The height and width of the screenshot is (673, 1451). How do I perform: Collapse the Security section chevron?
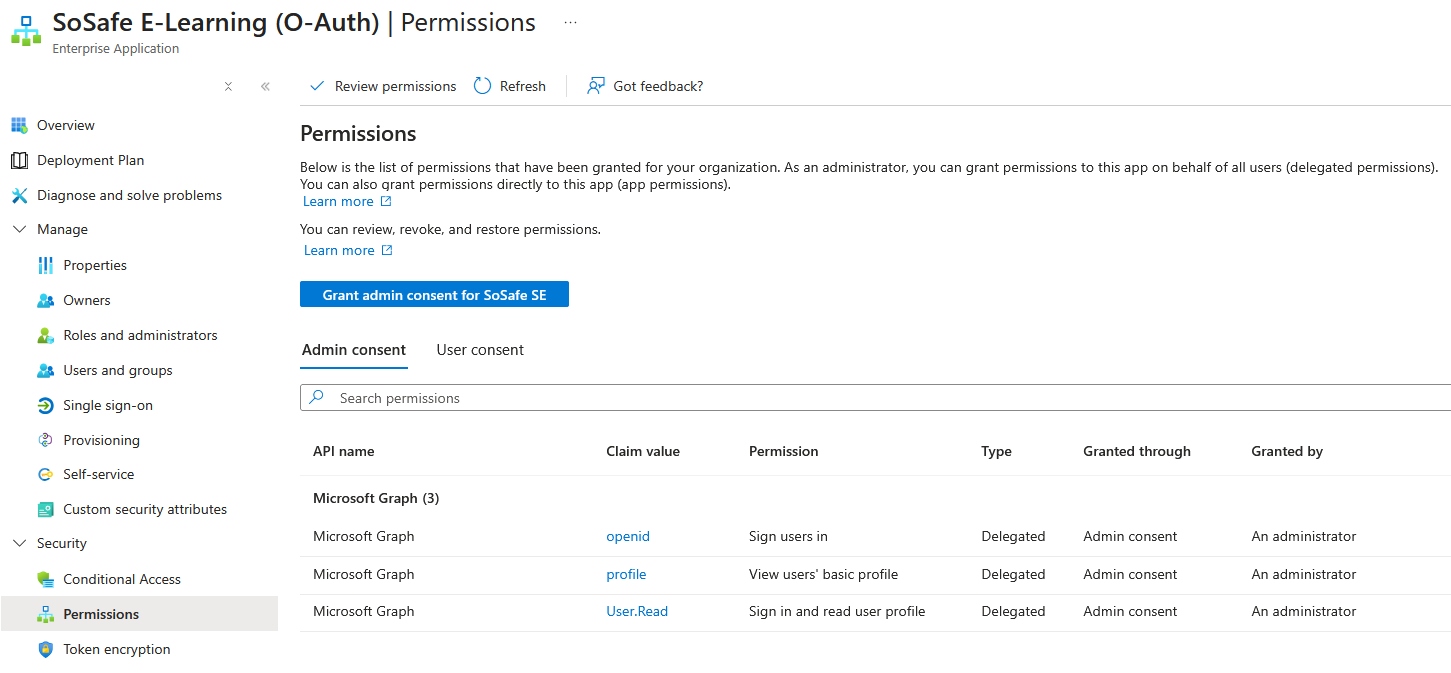click(18, 543)
